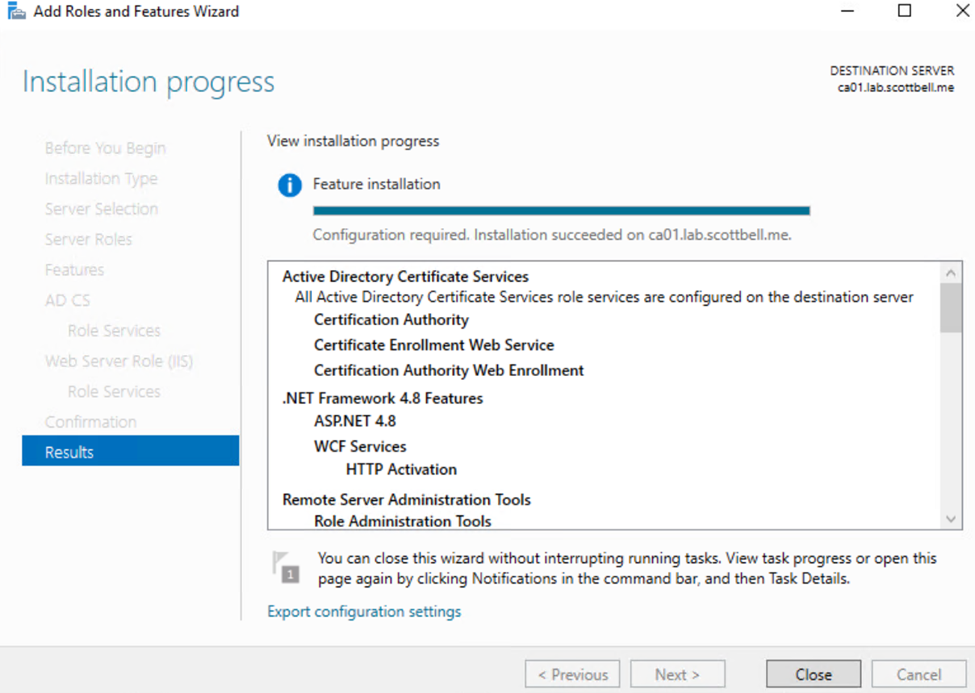The width and height of the screenshot is (975, 693).
Task: Click the scroll up arrow in results list
Action: coord(951,272)
